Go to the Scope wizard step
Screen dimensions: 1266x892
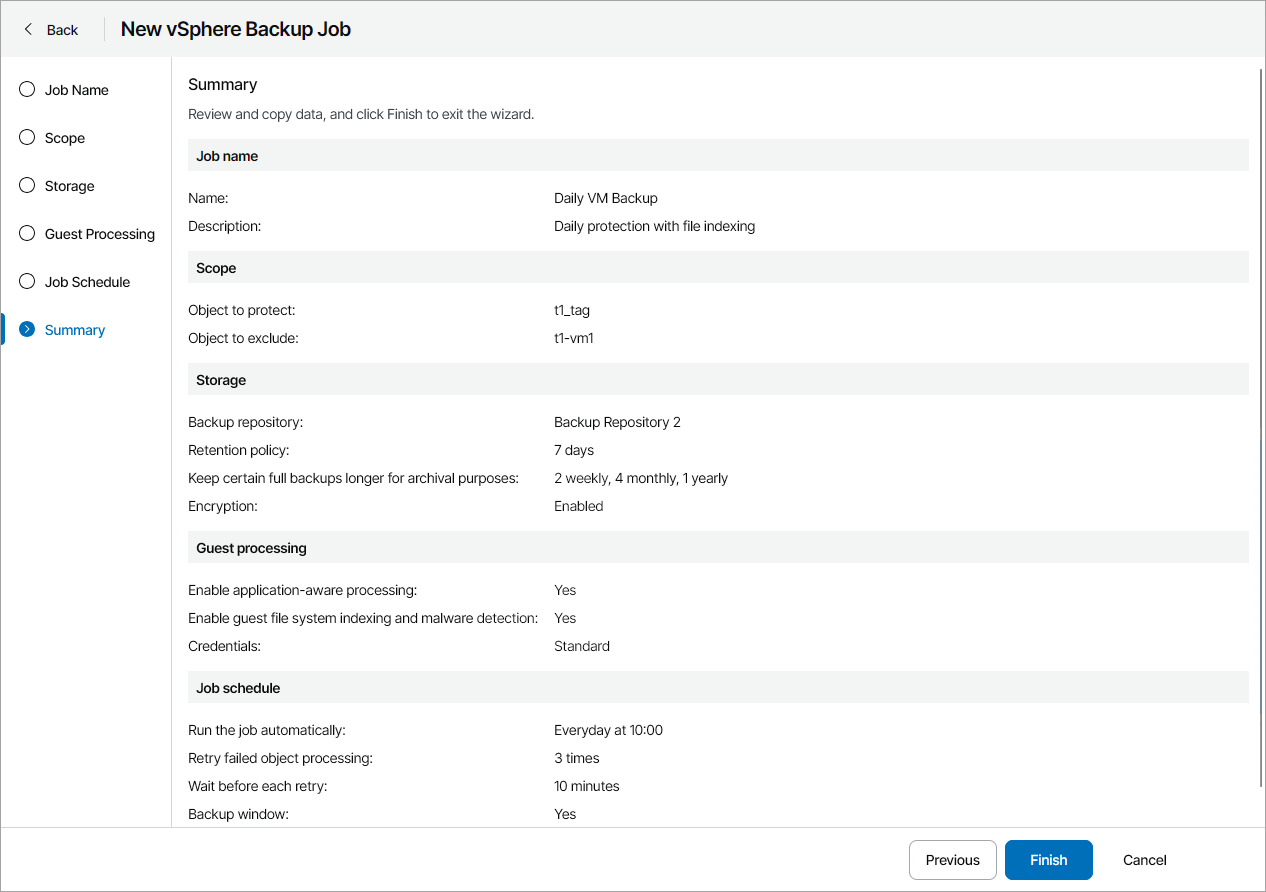point(65,138)
